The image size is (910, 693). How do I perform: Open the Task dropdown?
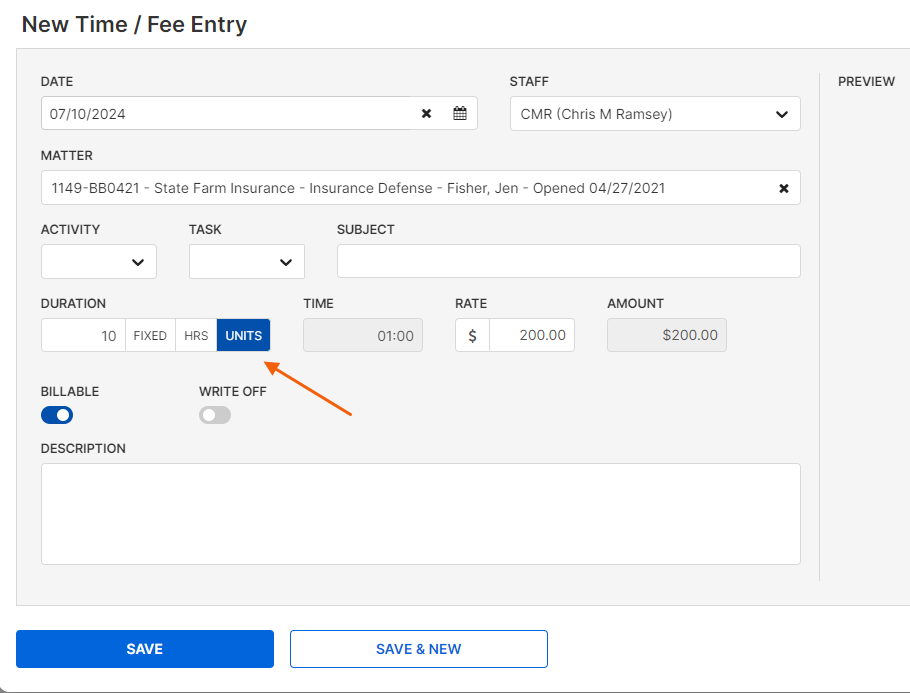pyautogui.click(x=247, y=262)
